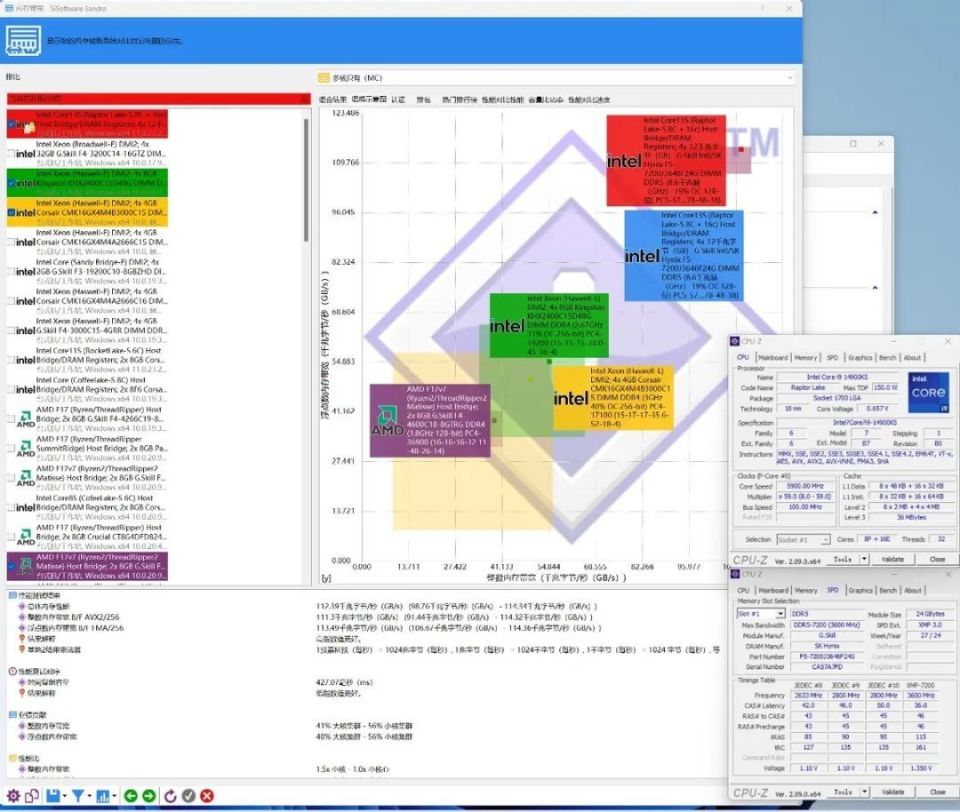
Task: Check the Corsair CMK16GX4M4A2666C16 row
Action: (x=11, y=301)
